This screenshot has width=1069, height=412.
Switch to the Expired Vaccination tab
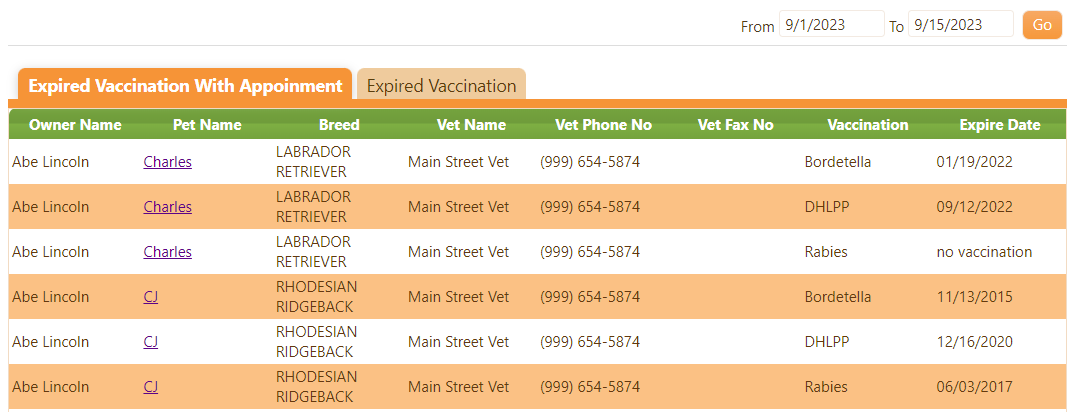click(x=441, y=86)
